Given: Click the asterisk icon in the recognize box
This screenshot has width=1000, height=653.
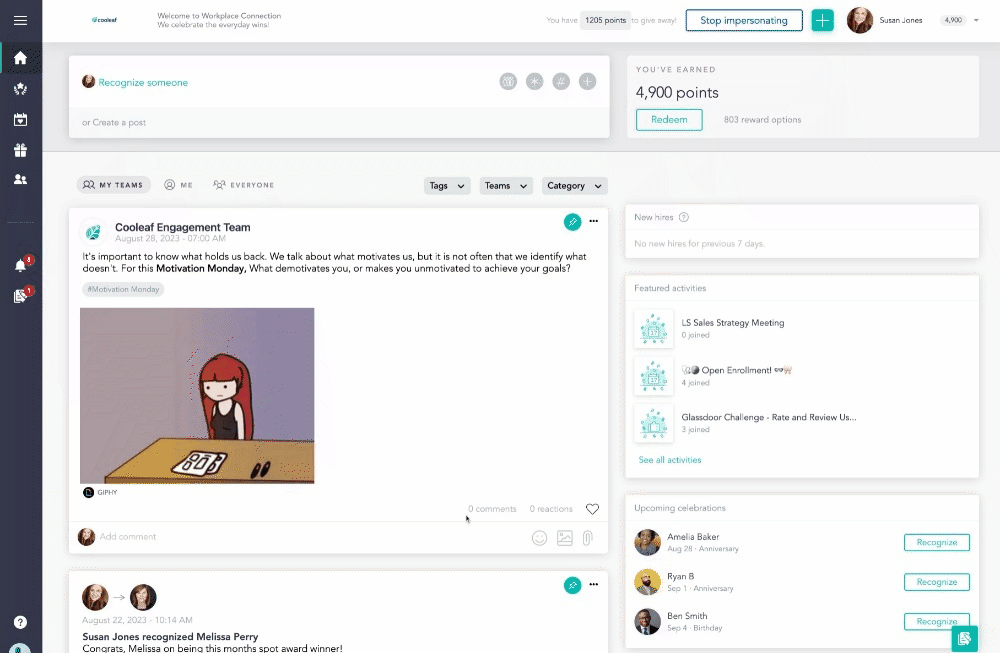Looking at the screenshot, I should pyautogui.click(x=534, y=82).
